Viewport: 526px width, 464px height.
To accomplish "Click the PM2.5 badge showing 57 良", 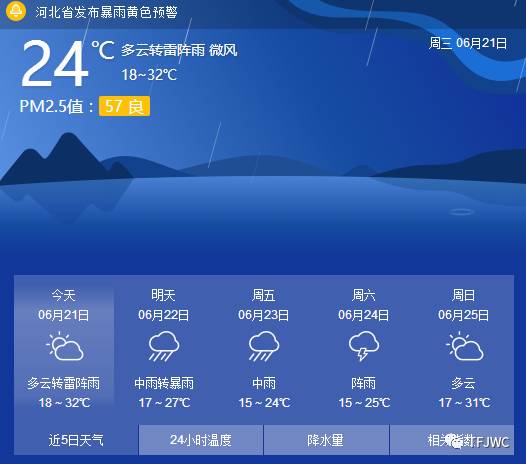I will coord(124,106).
